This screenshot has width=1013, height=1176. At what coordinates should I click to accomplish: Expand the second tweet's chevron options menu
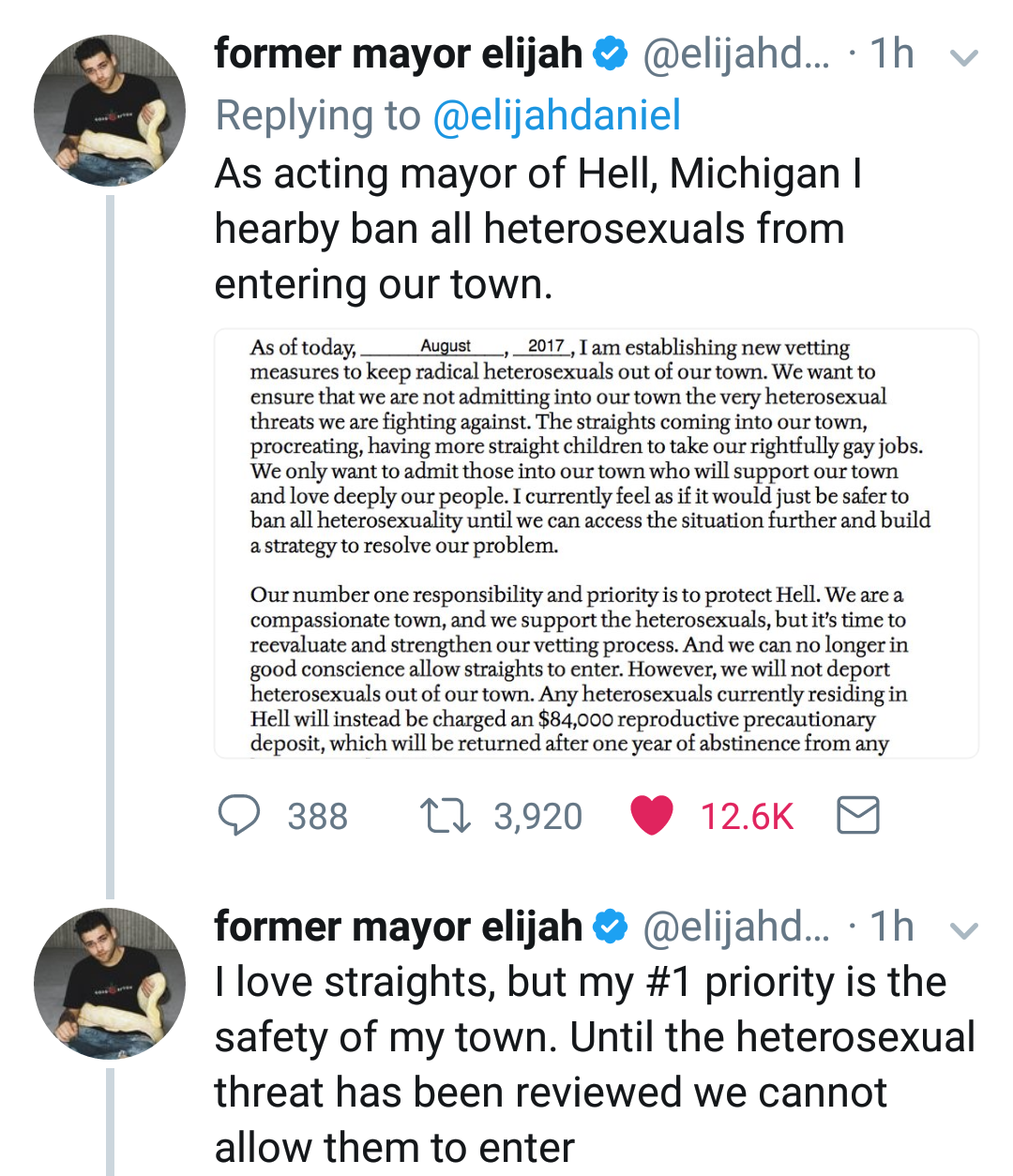[964, 930]
